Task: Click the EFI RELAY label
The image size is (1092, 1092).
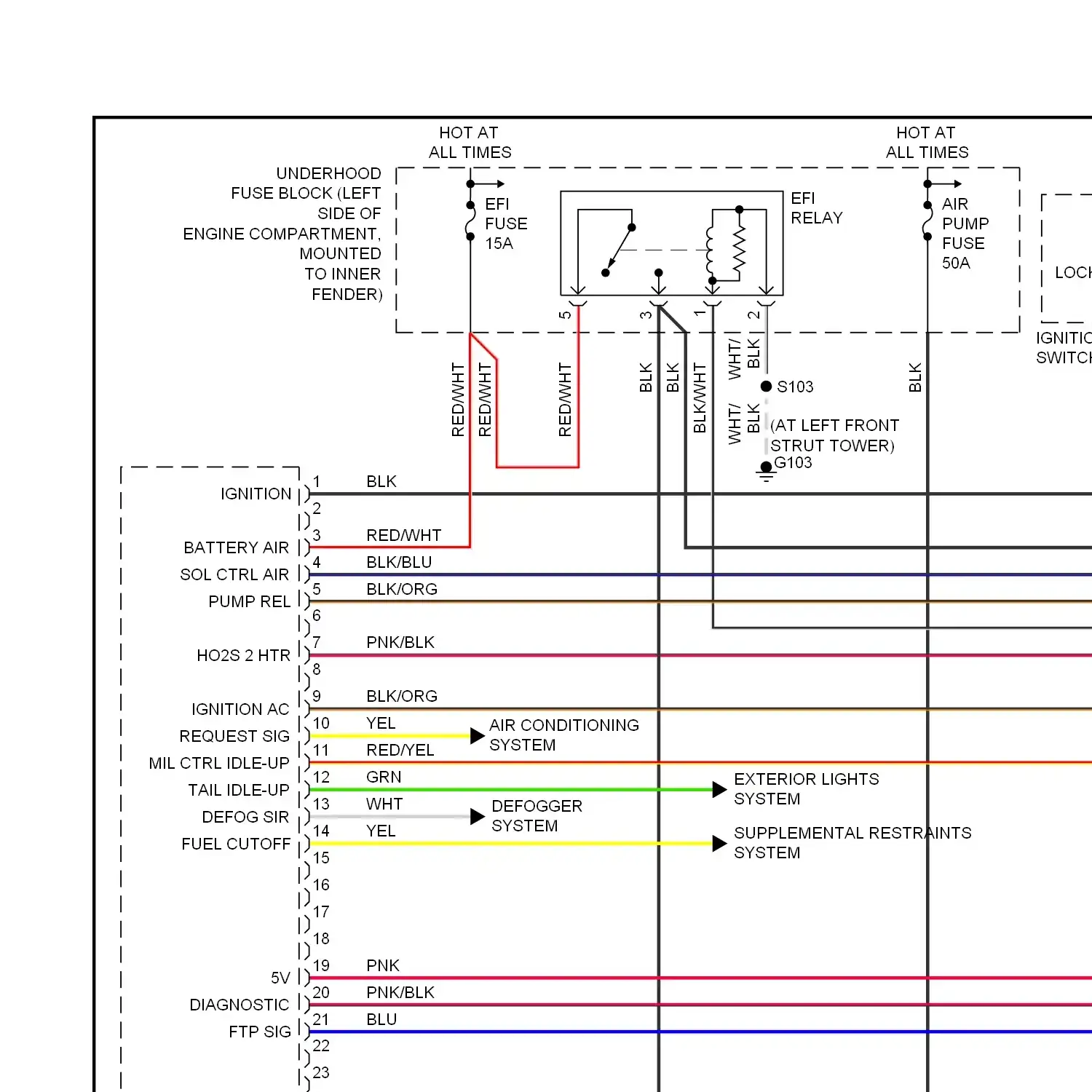Action: click(x=816, y=208)
